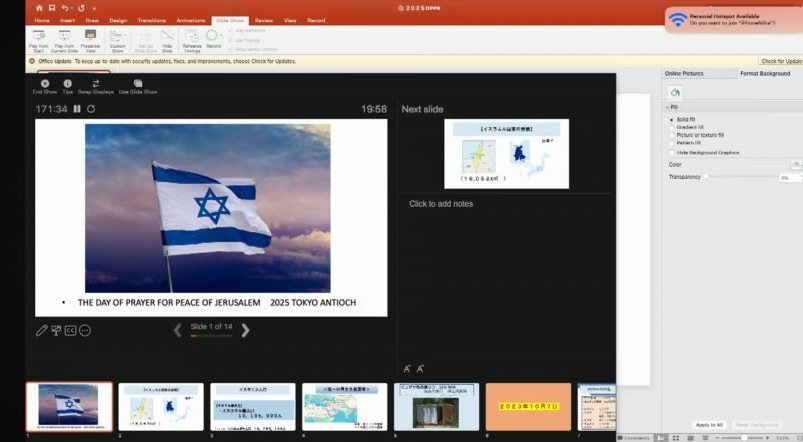Select the pen annotation tool
Screen dimensions: 803x442
[41, 330]
